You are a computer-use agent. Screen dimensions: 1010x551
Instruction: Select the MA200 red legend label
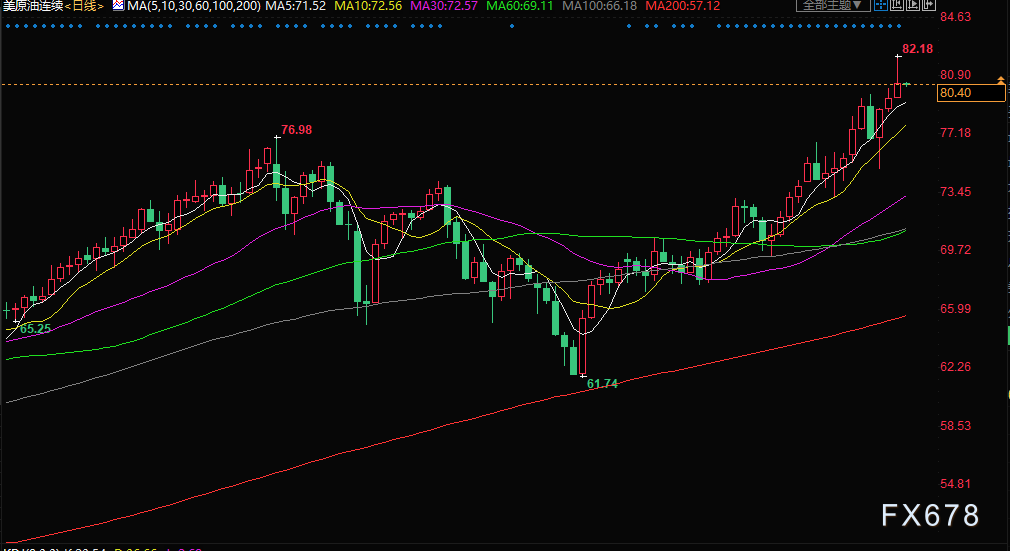(683, 6)
